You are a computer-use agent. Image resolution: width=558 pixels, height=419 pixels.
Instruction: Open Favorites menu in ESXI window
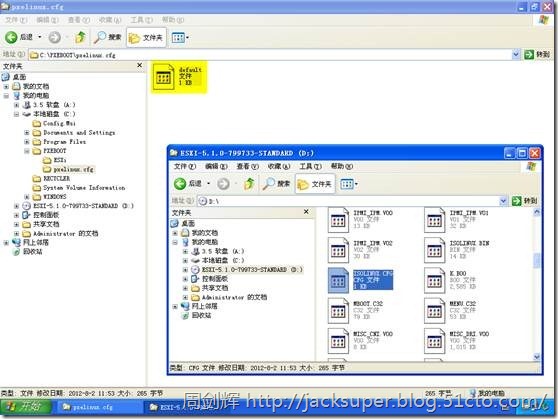(x=279, y=166)
